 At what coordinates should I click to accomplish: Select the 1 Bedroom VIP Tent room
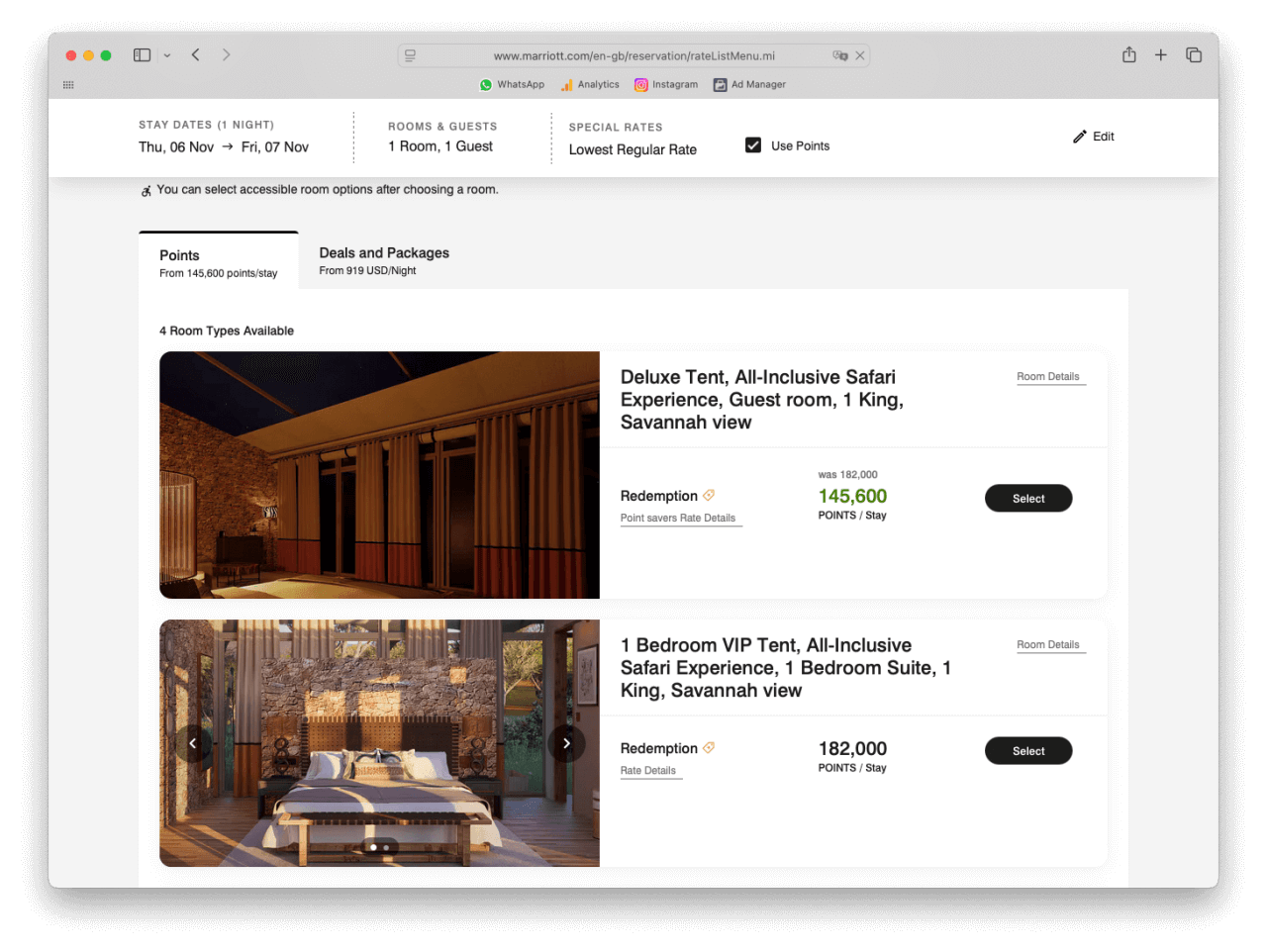tap(1027, 751)
